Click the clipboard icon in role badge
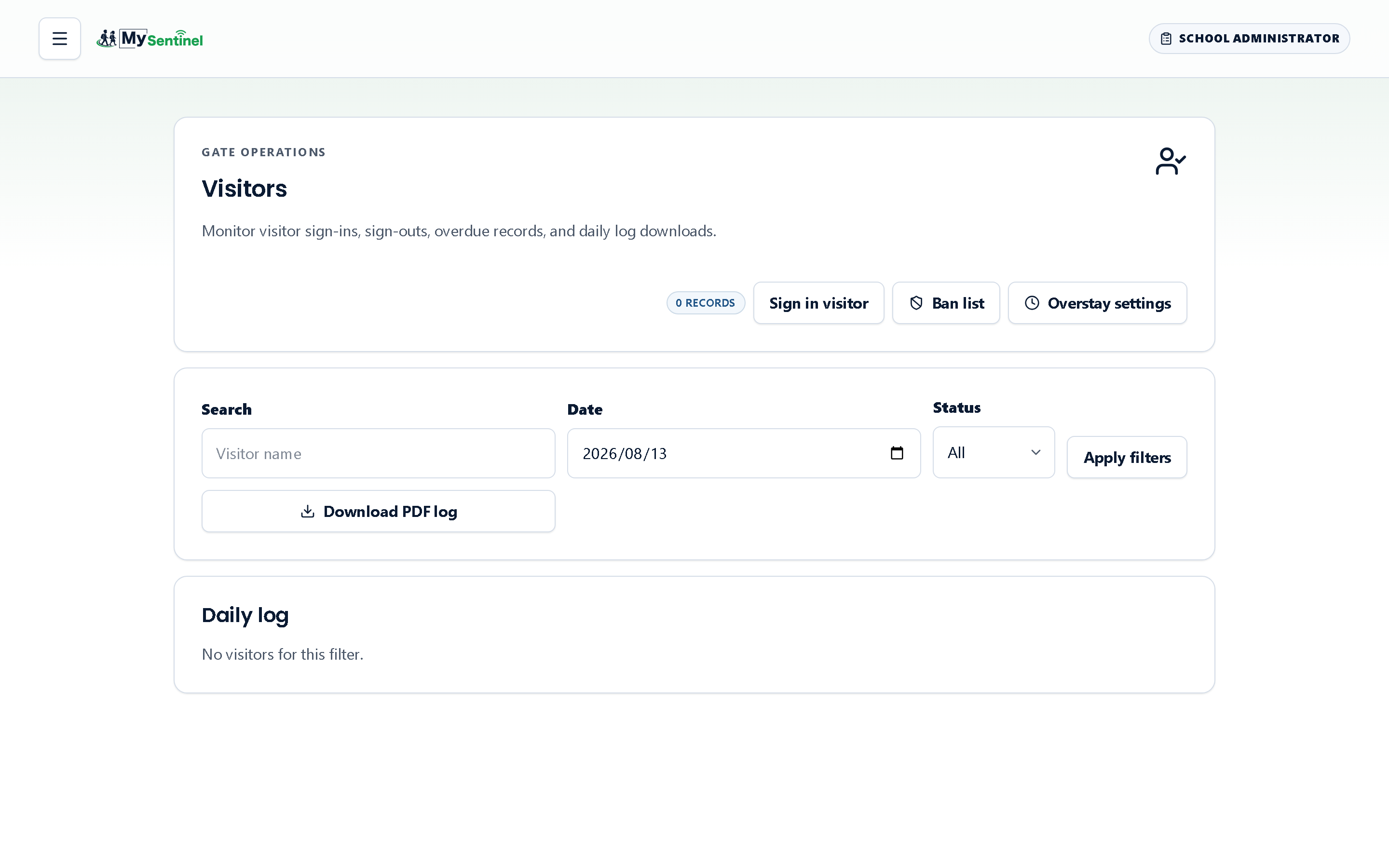The width and height of the screenshot is (1389, 868). point(1166,39)
